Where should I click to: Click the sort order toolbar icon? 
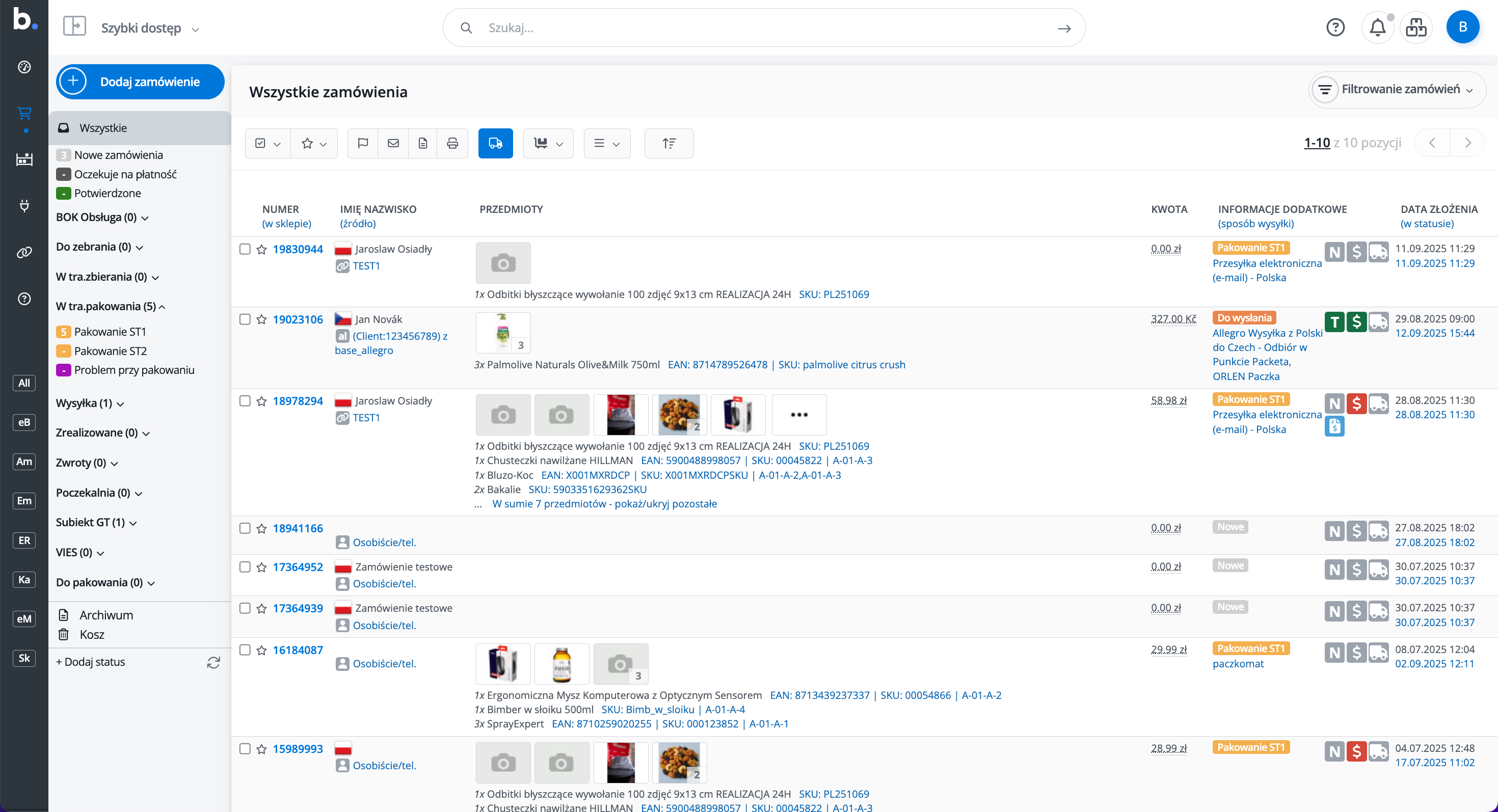pos(668,143)
